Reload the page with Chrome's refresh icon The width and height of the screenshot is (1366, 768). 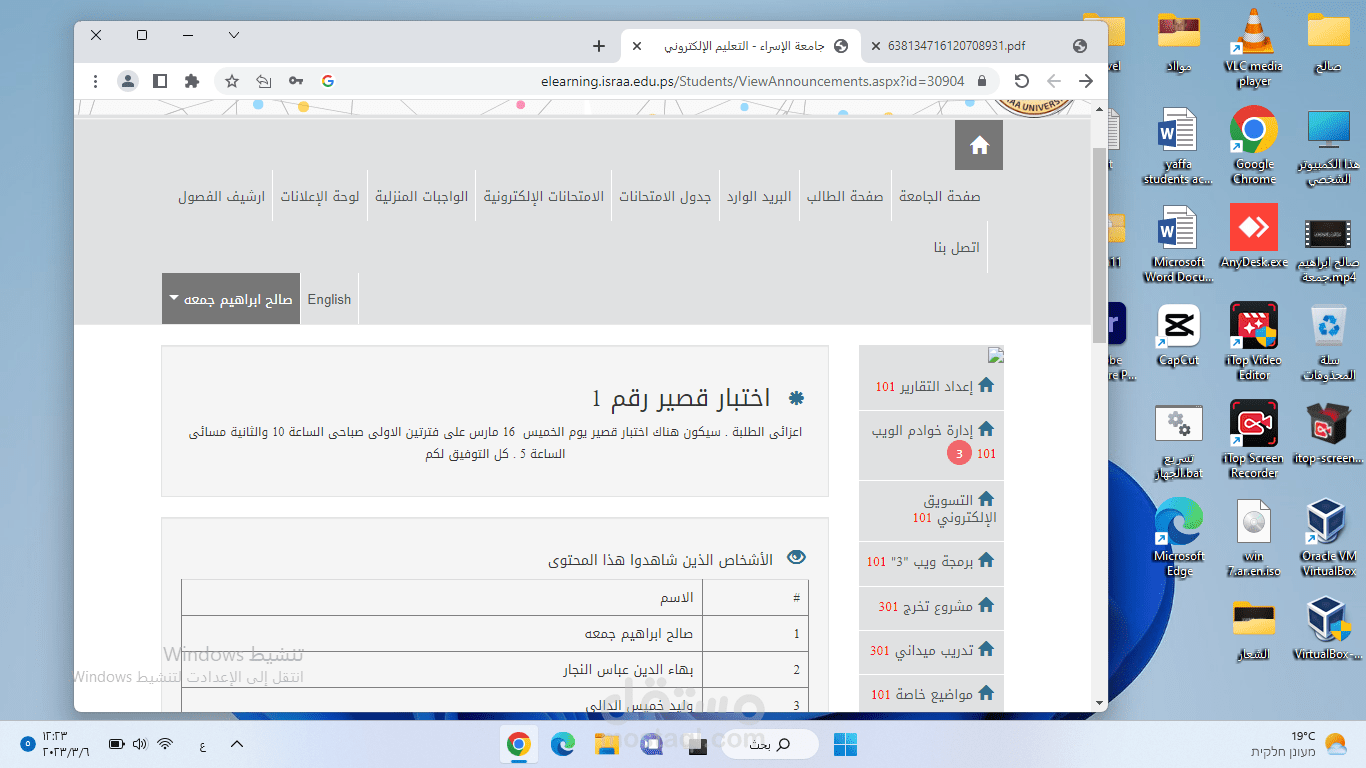point(1021,81)
